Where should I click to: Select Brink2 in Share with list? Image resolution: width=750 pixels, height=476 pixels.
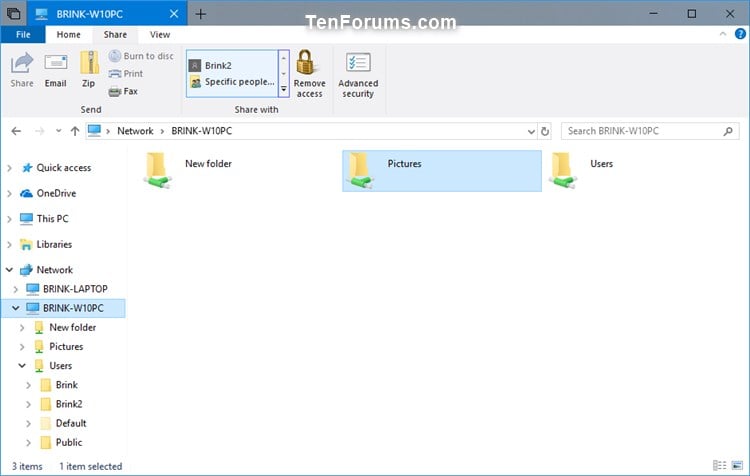tap(232, 66)
